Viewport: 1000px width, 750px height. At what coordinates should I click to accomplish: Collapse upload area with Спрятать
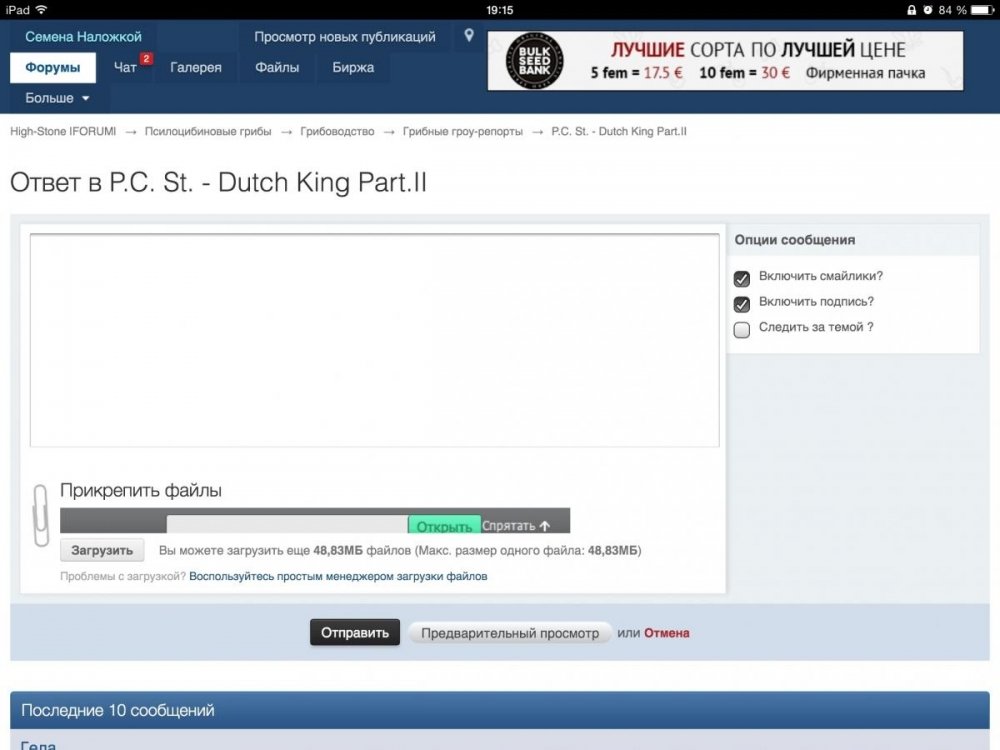coord(515,526)
